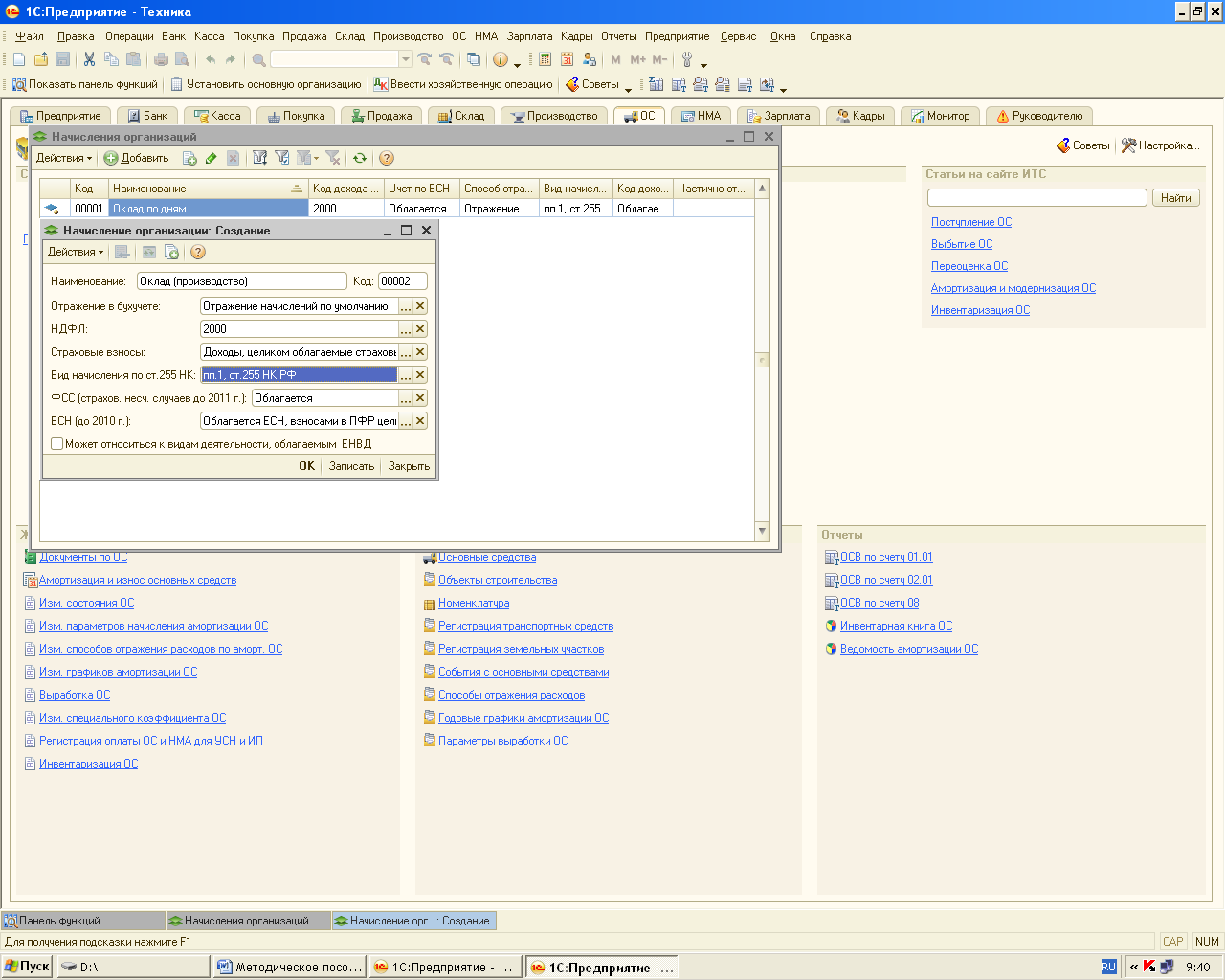The height and width of the screenshot is (980, 1225).
Task: Switch to Методическое пособие taskbar item
Action: tap(291, 967)
